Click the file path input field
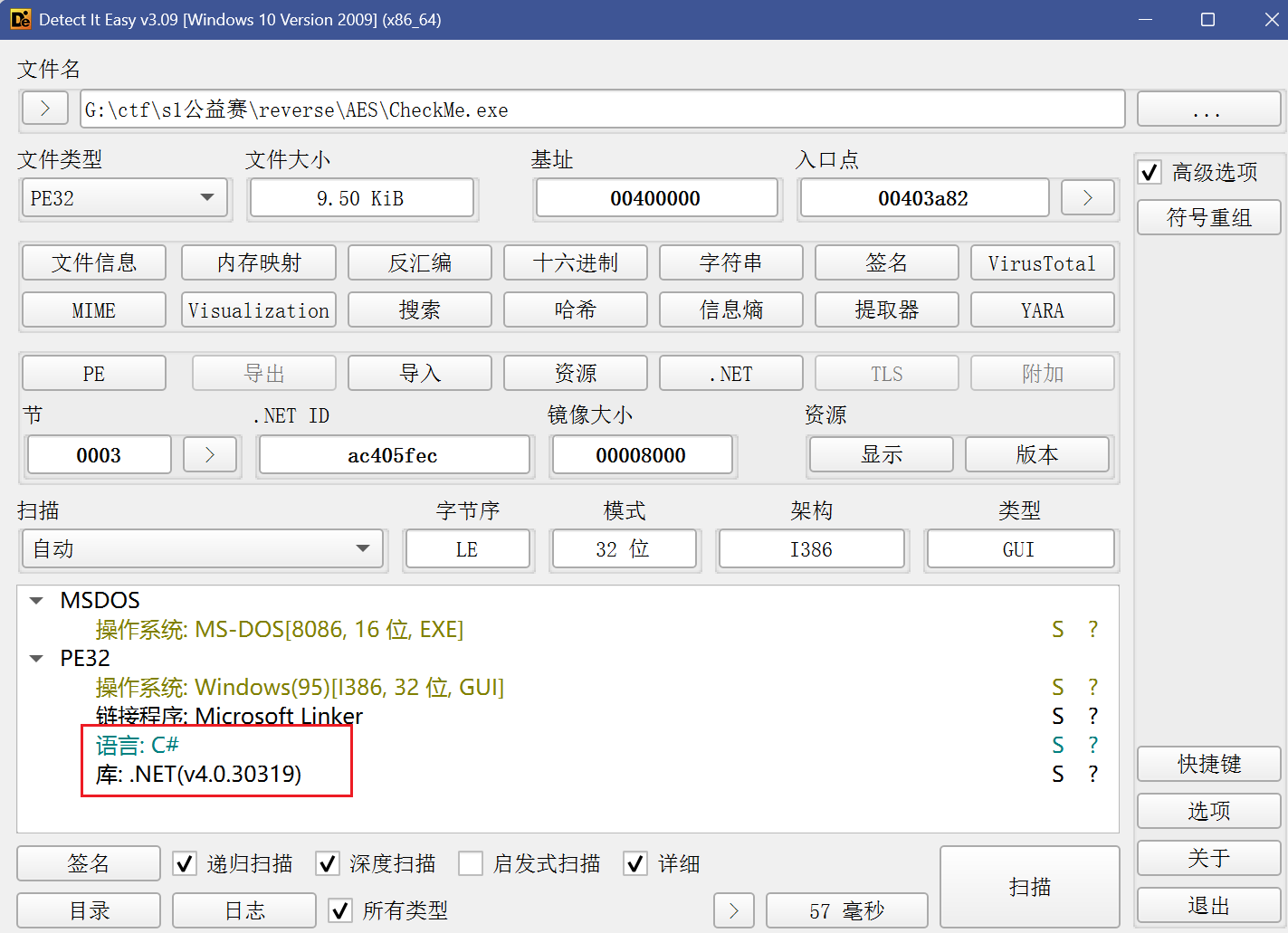This screenshot has height=933, width=1288. tap(601, 109)
